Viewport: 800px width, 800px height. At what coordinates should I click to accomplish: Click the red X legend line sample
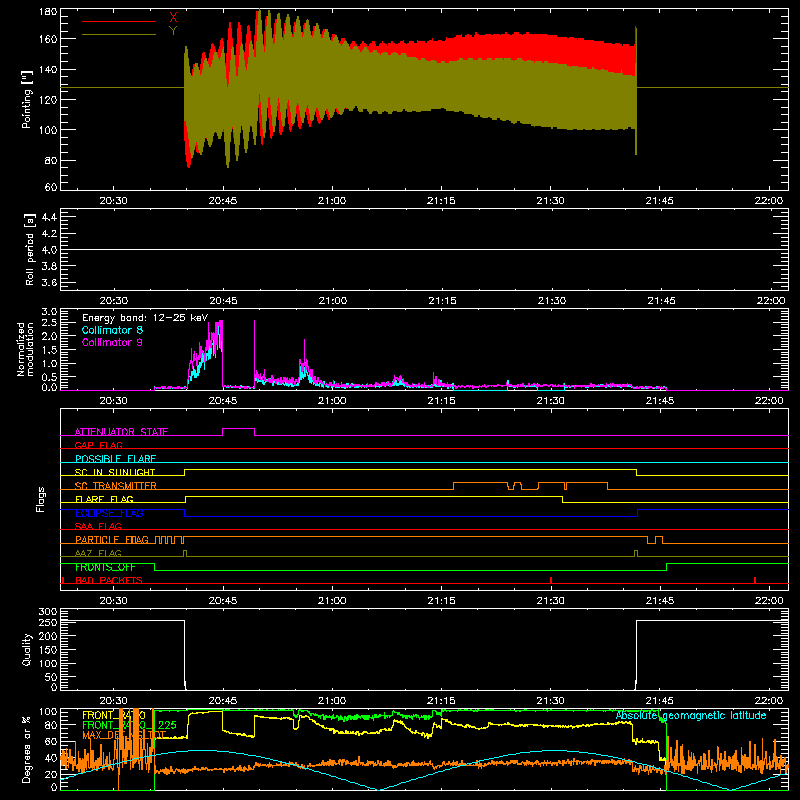119,21
